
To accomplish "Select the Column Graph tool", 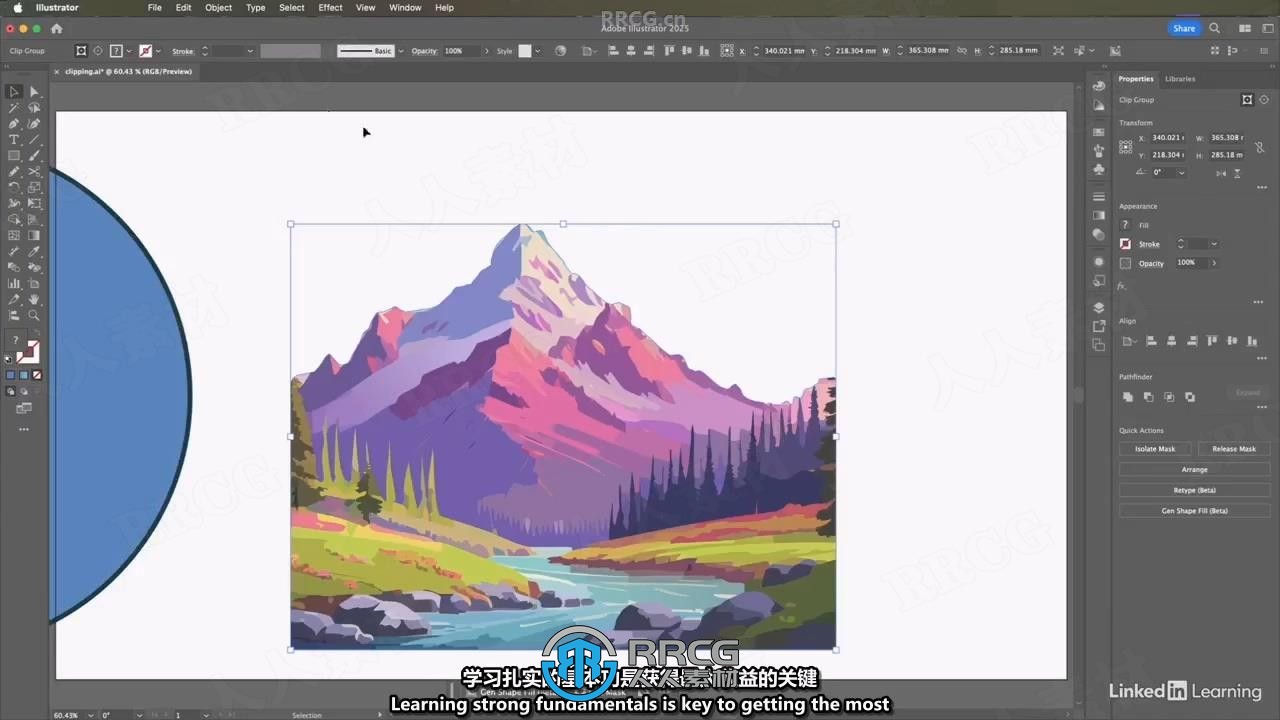I will click(x=14, y=284).
